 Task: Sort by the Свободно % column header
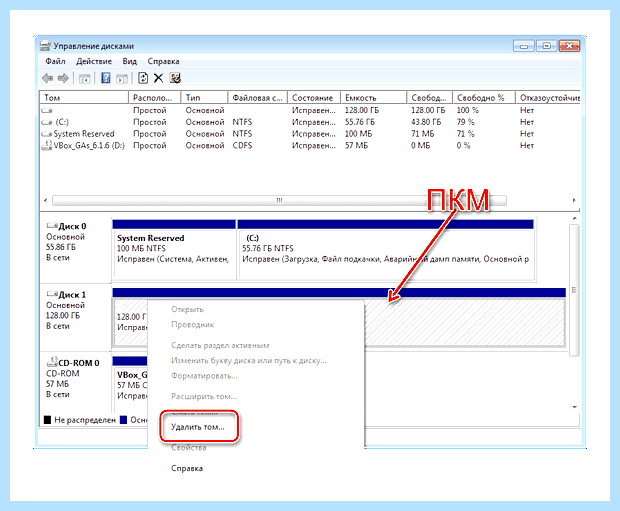(x=484, y=98)
